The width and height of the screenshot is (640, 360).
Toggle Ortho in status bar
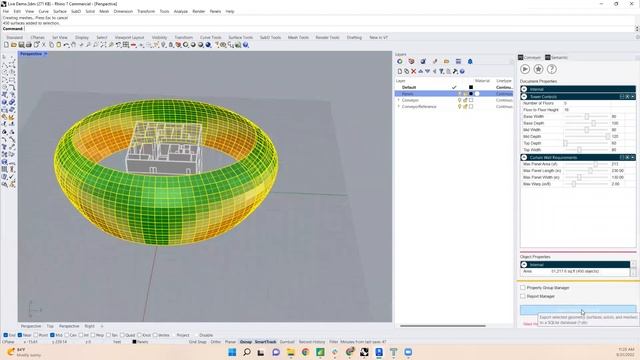(x=216, y=342)
